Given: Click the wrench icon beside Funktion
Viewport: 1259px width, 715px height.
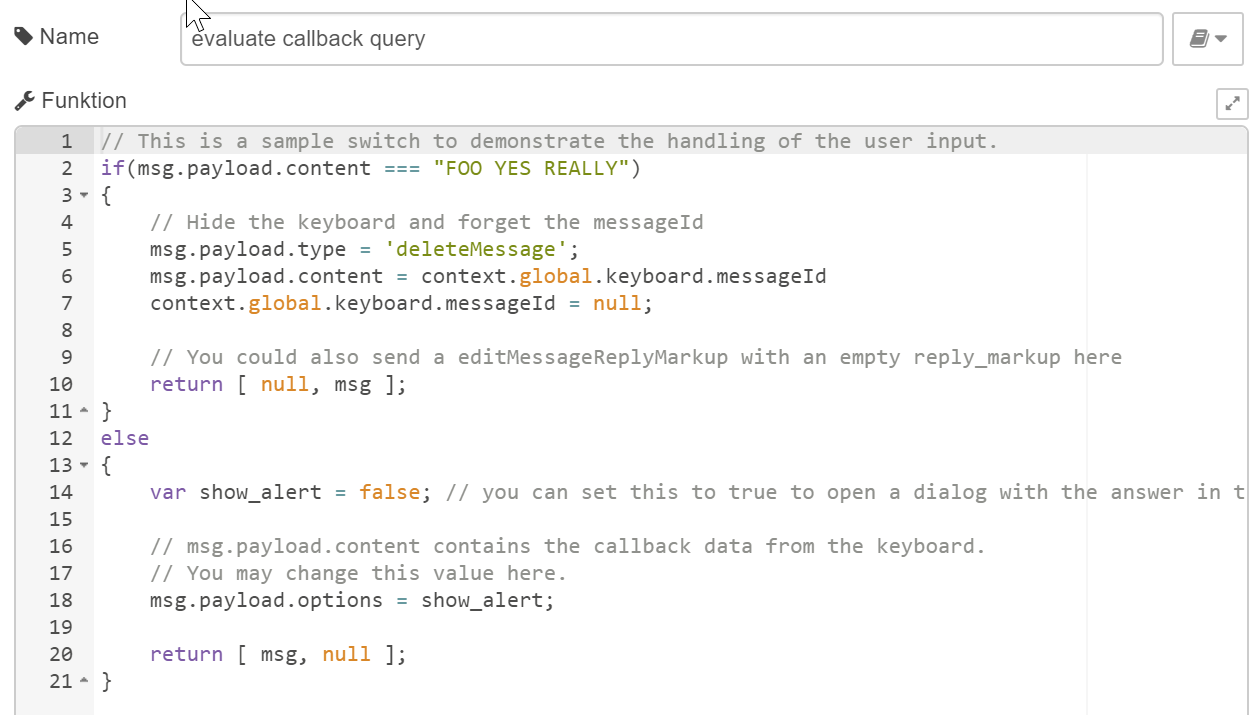Looking at the screenshot, I should pyautogui.click(x=24, y=100).
